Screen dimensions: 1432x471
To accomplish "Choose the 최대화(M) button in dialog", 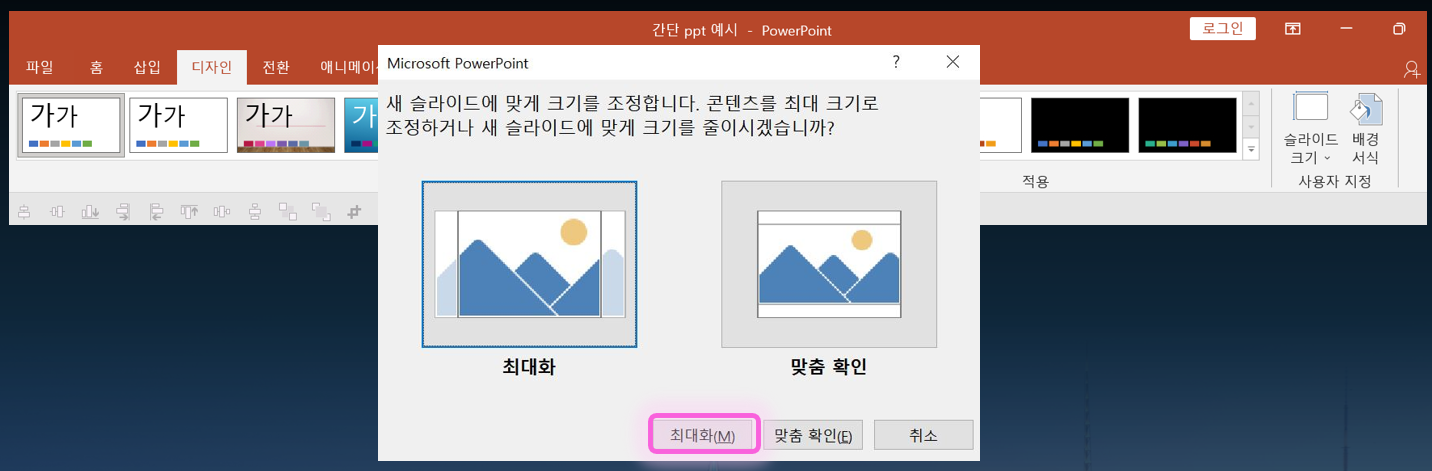I will [703, 435].
